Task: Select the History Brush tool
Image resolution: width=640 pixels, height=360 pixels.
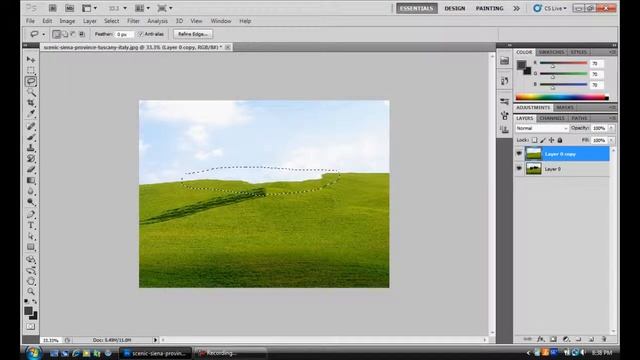Action: point(31,159)
